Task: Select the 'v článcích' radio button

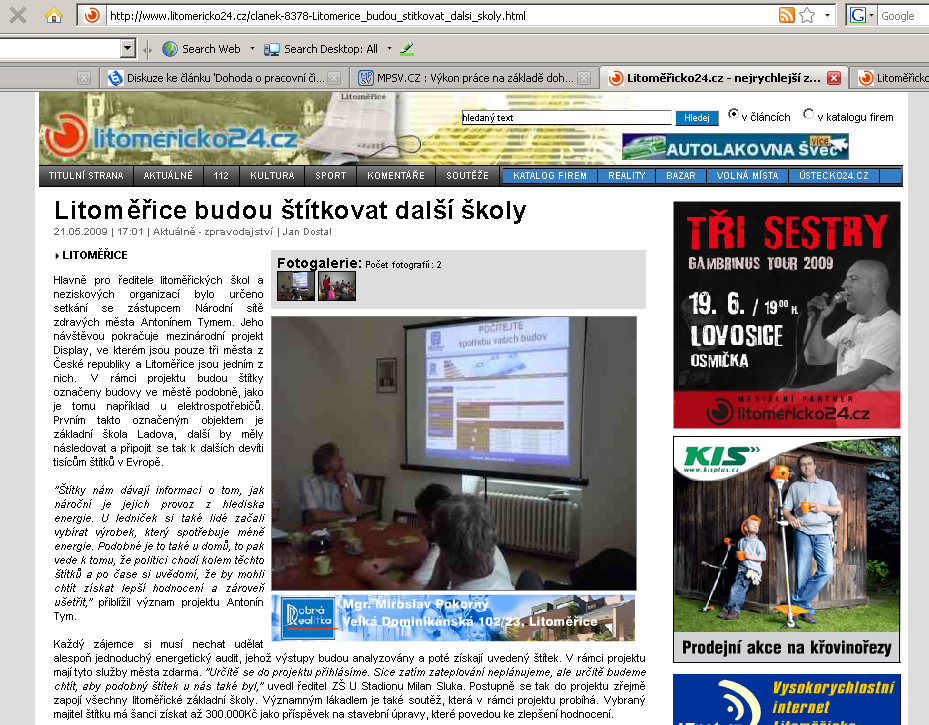Action: tap(733, 114)
